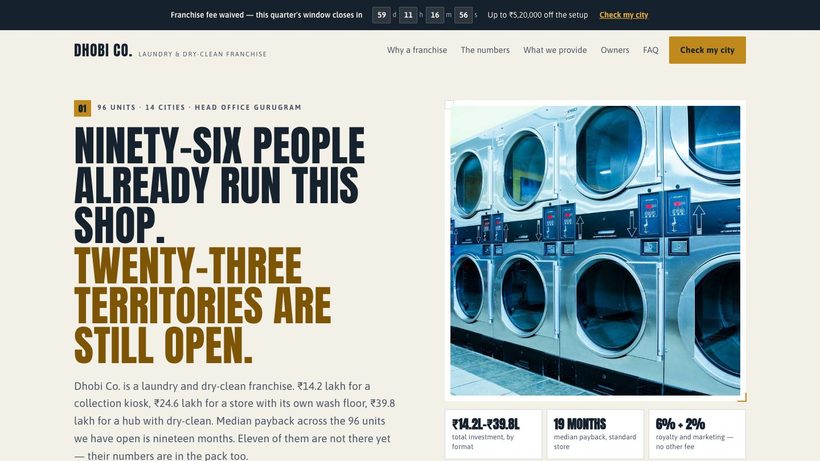This screenshot has width=820, height=461.
Task: Click the LAUNDRY & DRY-CLEAN FRANCHISE tagline
Action: point(202,54)
